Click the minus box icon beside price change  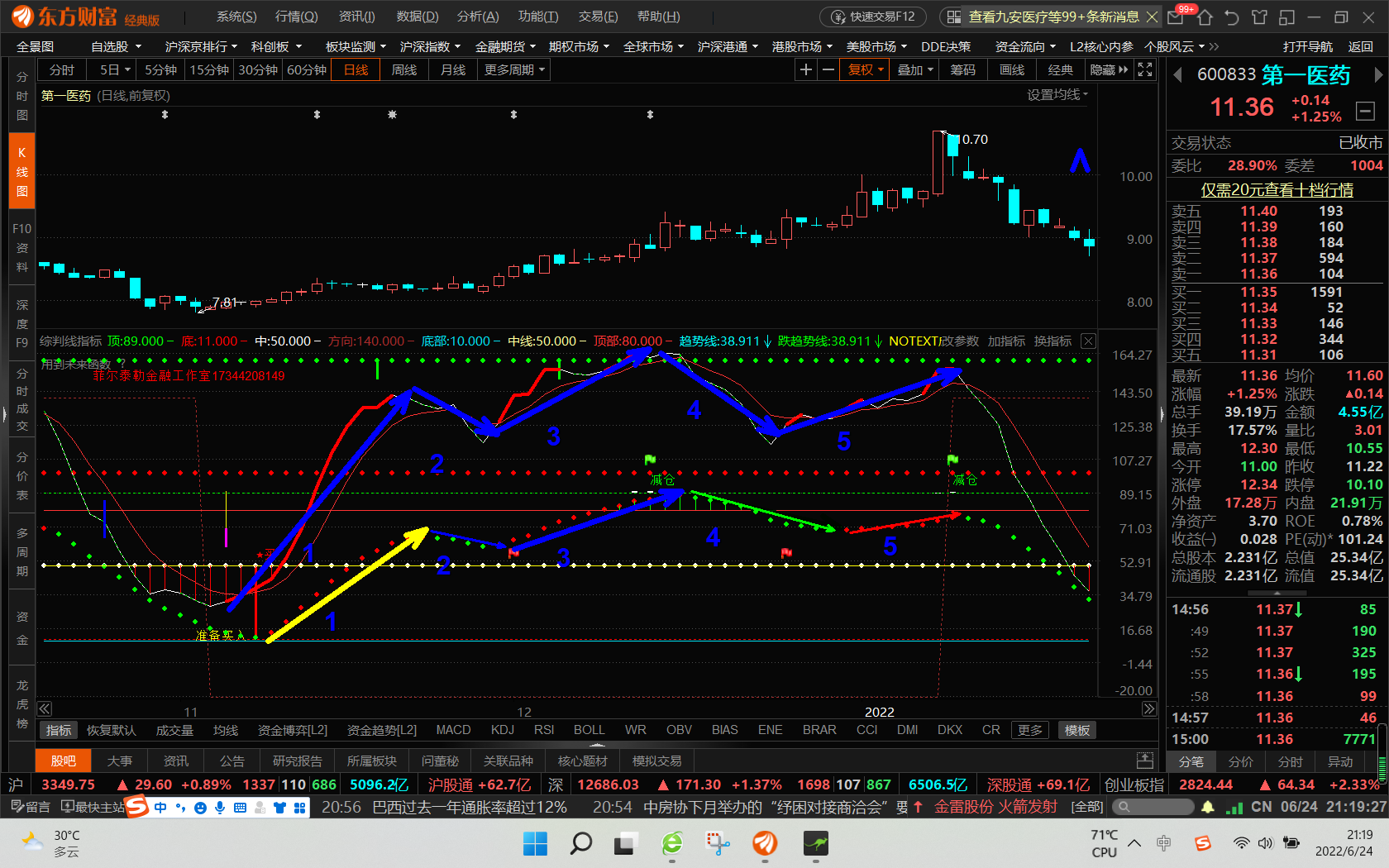1366,110
